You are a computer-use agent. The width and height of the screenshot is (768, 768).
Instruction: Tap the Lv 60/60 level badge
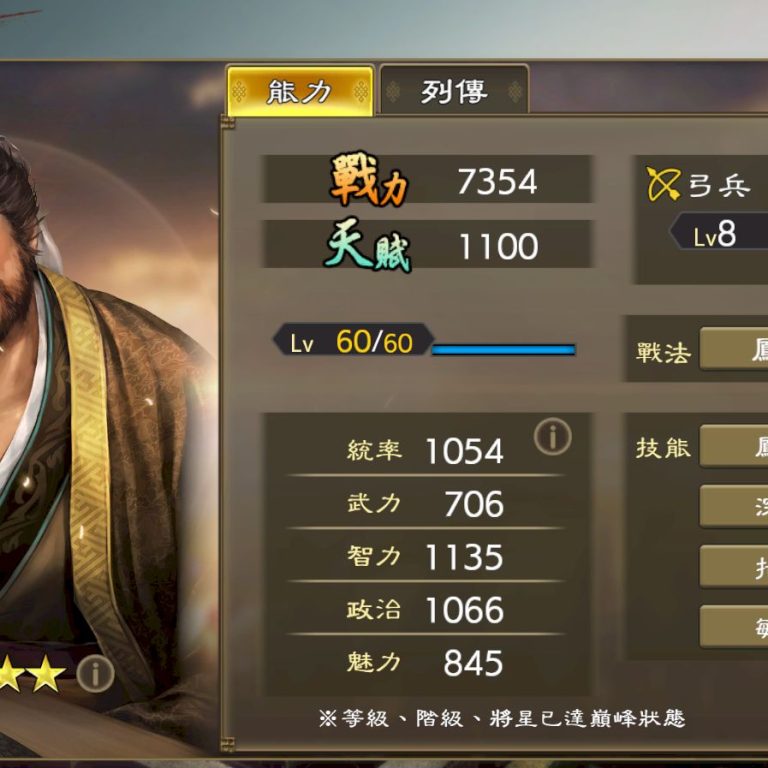point(354,340)
